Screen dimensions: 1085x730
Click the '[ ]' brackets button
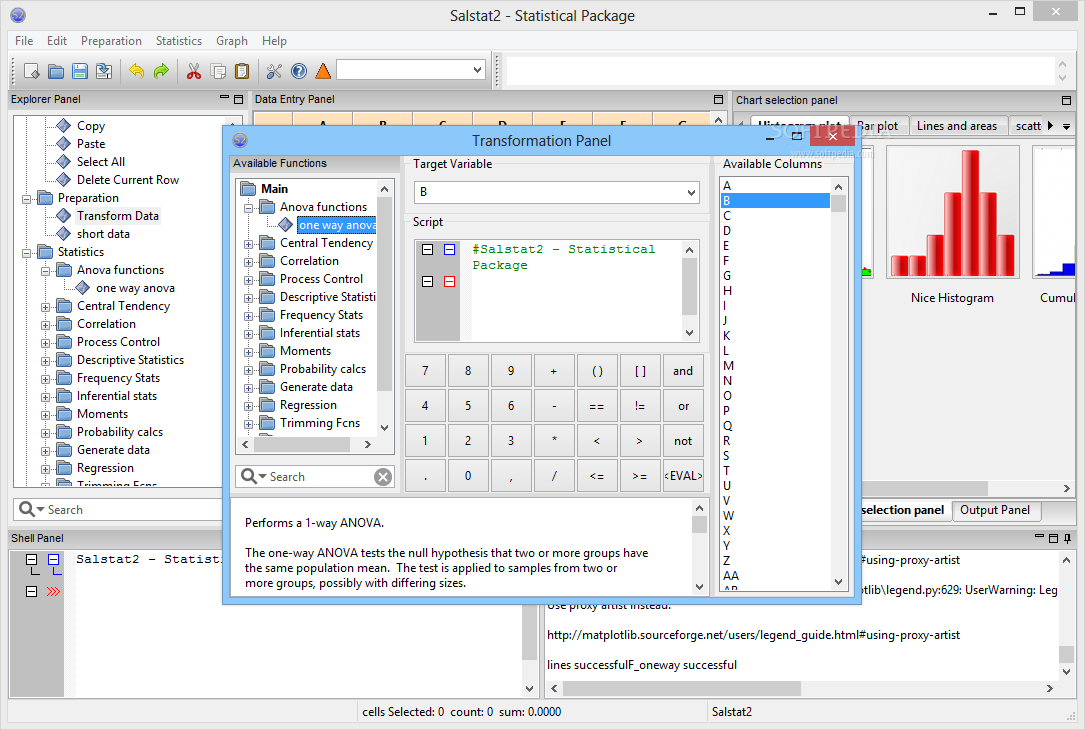pos(640,371)
